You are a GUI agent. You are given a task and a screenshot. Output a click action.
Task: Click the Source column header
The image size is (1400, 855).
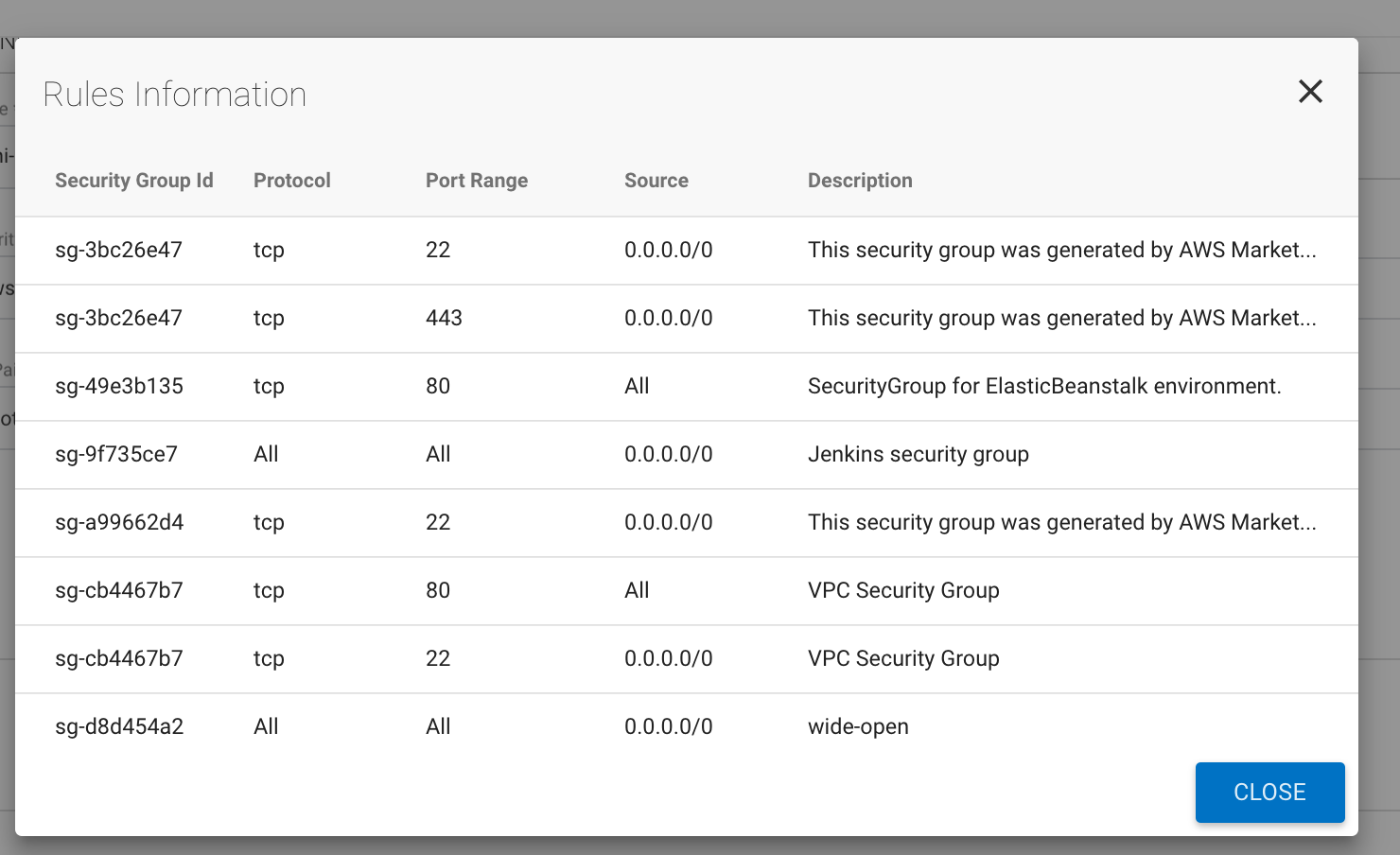(x=656, y=181)
